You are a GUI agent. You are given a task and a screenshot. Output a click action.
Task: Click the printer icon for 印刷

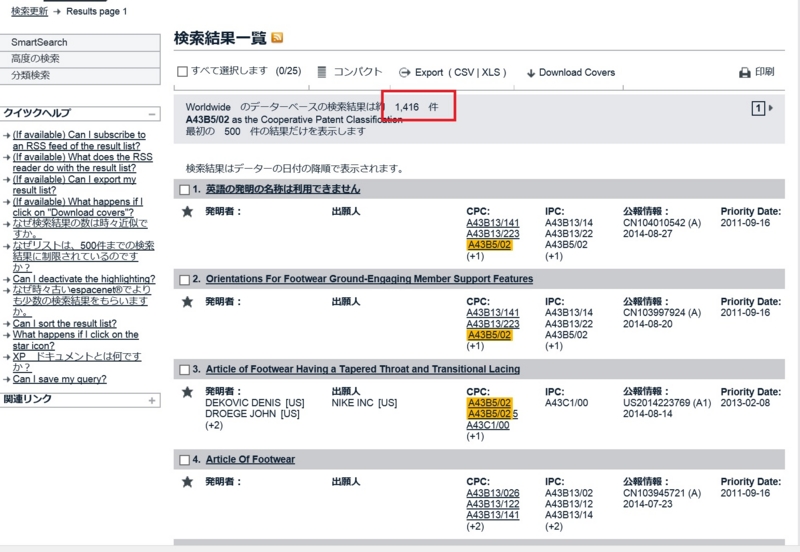click(x=745, y=72)
